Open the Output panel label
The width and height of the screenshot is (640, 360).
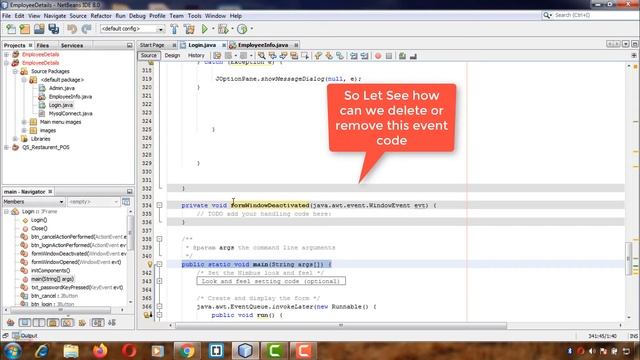pyautogui.click(x=29, y=336)
